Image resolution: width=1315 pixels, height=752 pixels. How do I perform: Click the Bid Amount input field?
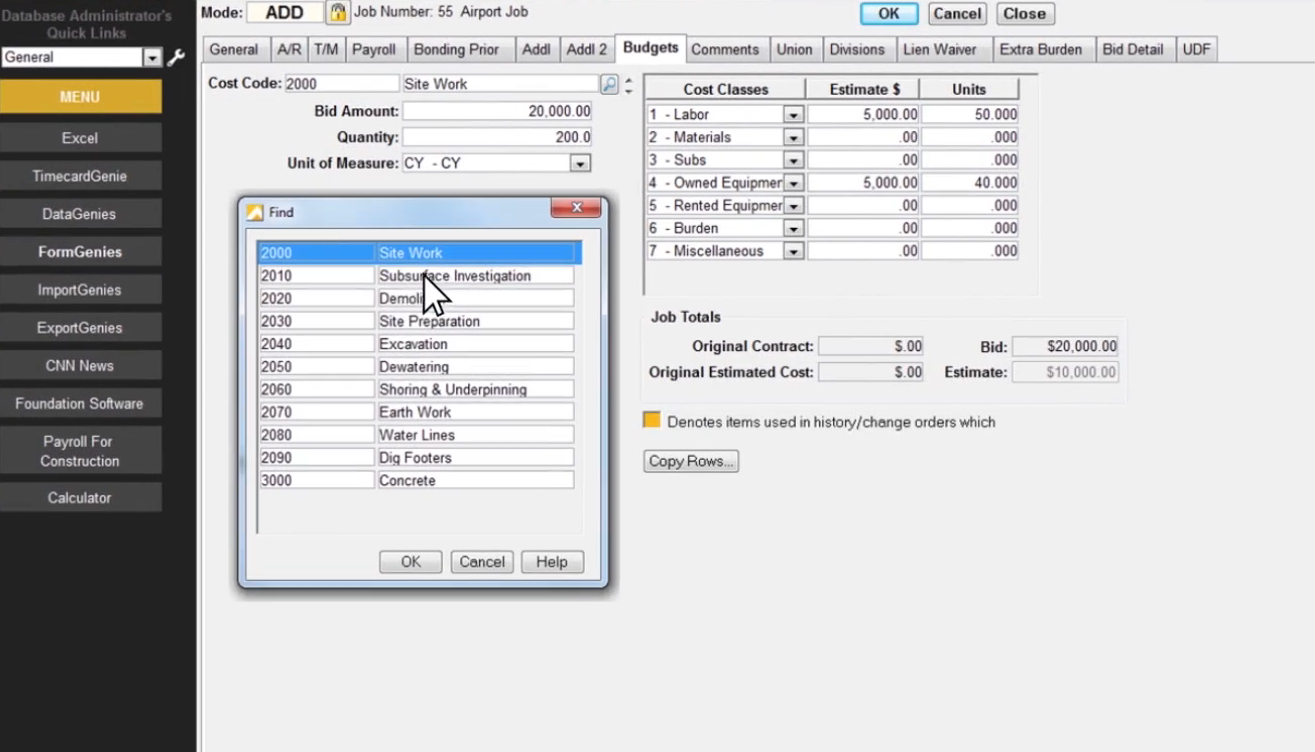[497, 110]
